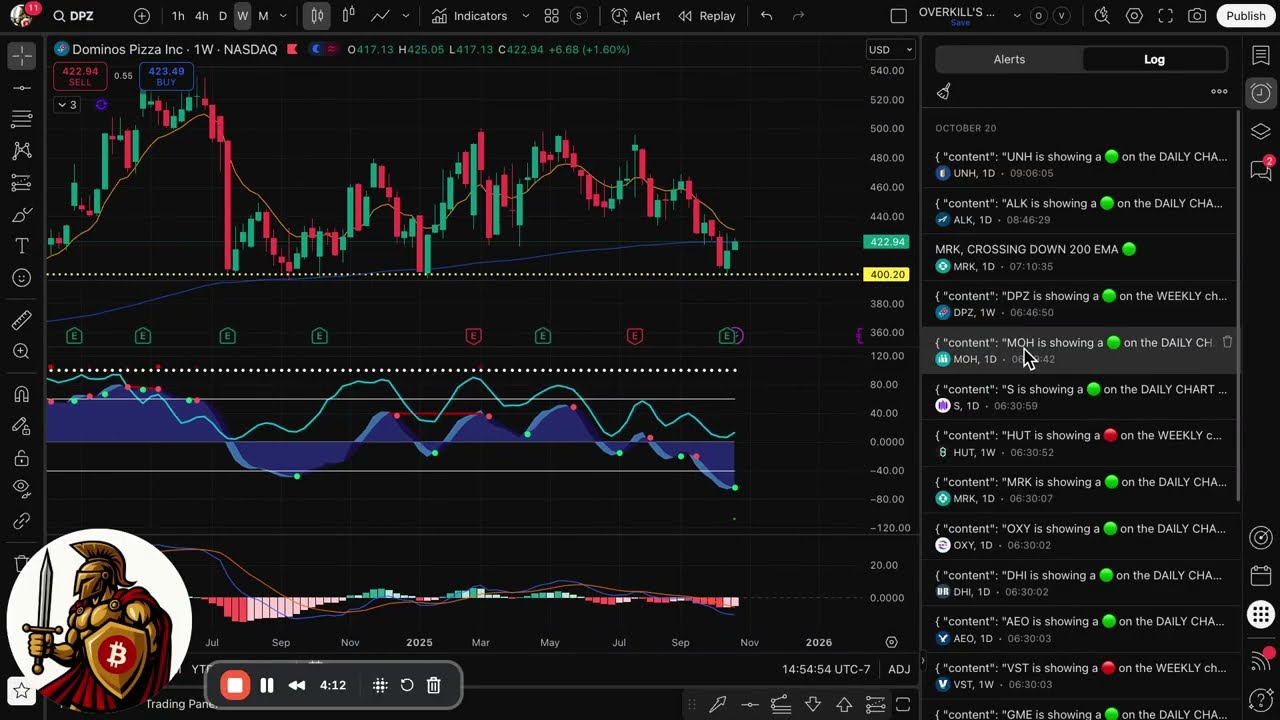Save the OVERKILL'S layout
This screenshot has height=720, width=1280.
[960, 23]
